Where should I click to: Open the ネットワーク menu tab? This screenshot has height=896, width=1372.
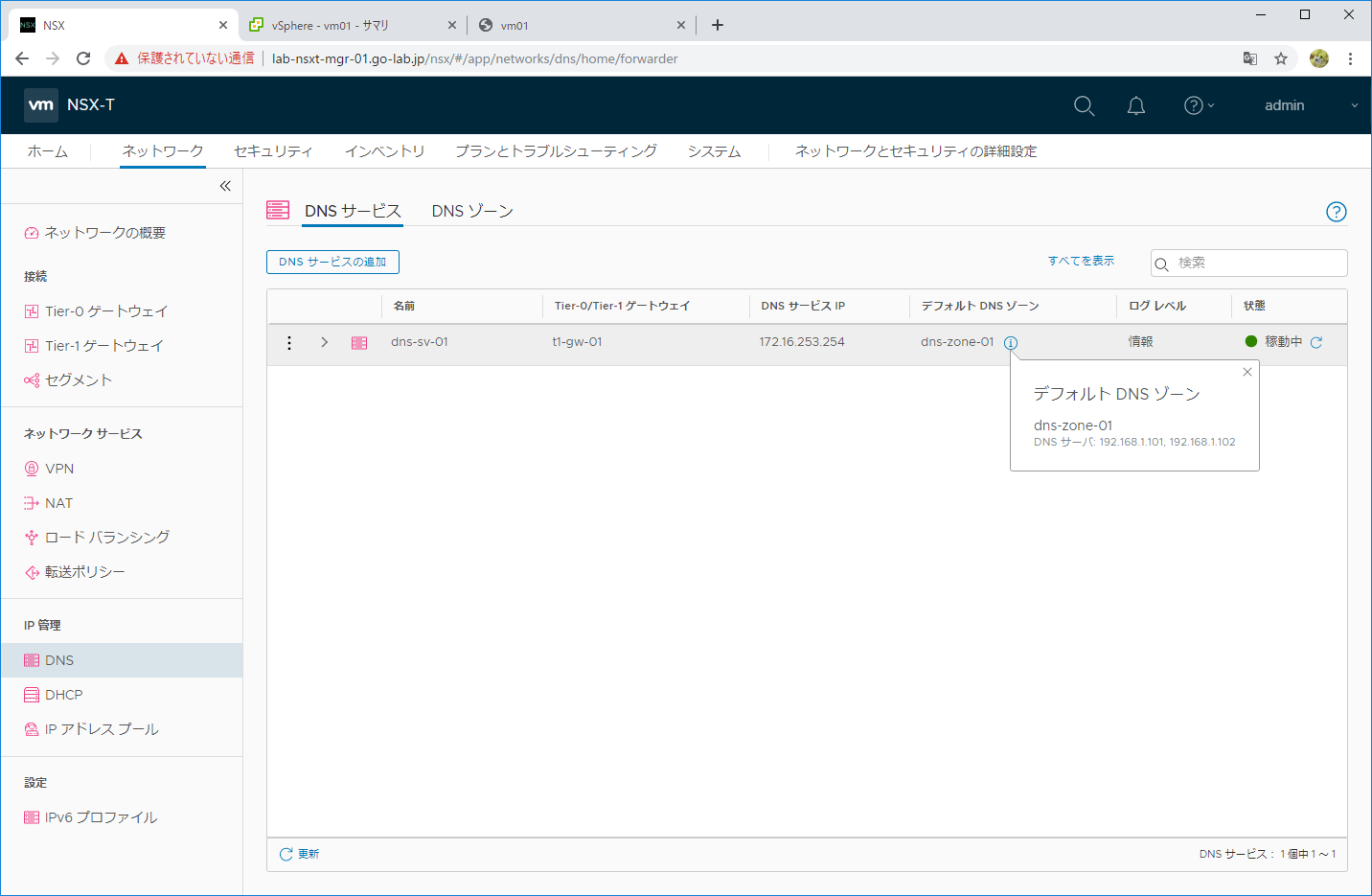pyautogui.click(x=163, y=151)
